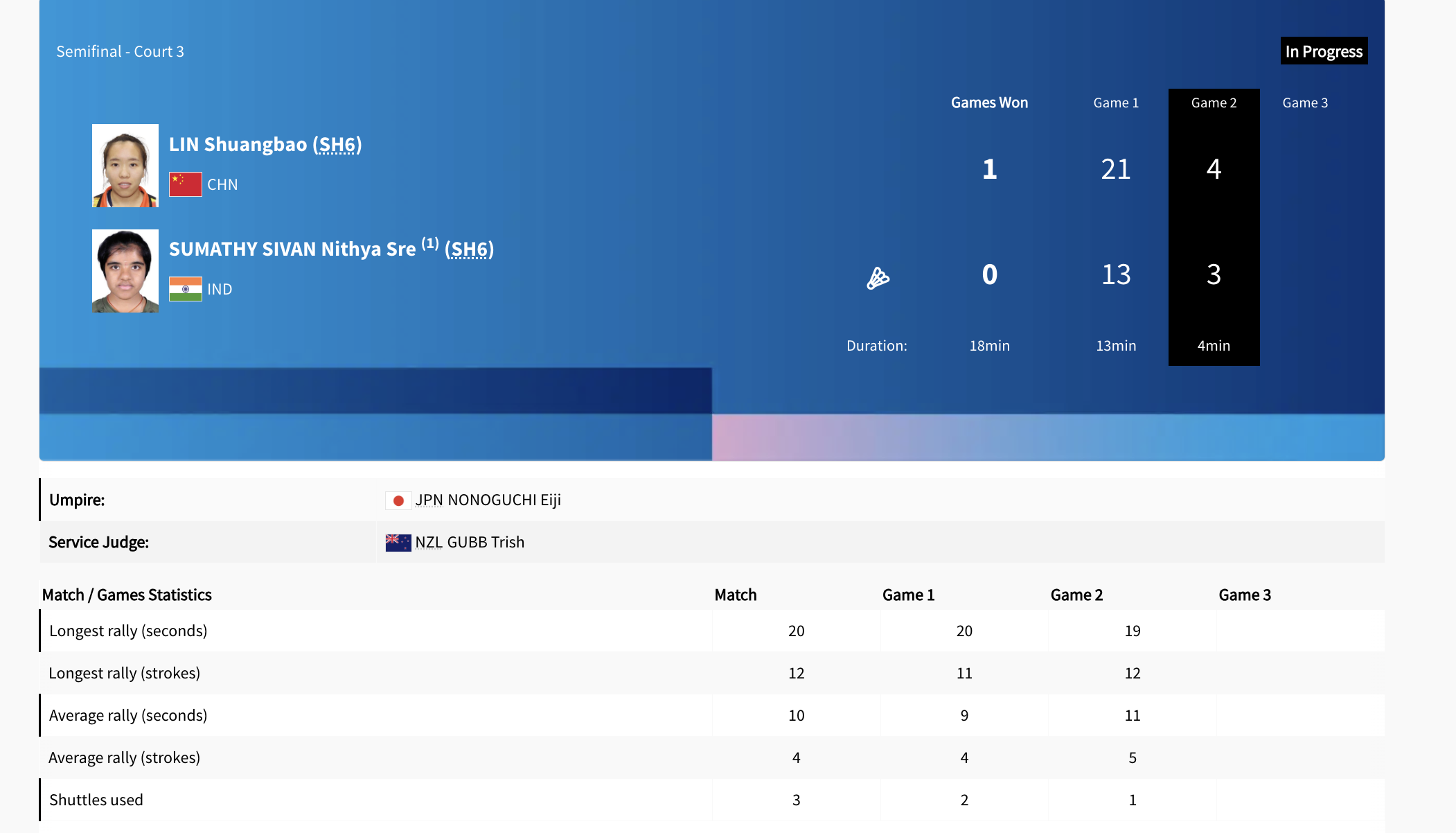The height and width of the screenshot is (833, 1456).
Task: Open LIN Shuangbao player profile link
Action: [x=238, y=144]
